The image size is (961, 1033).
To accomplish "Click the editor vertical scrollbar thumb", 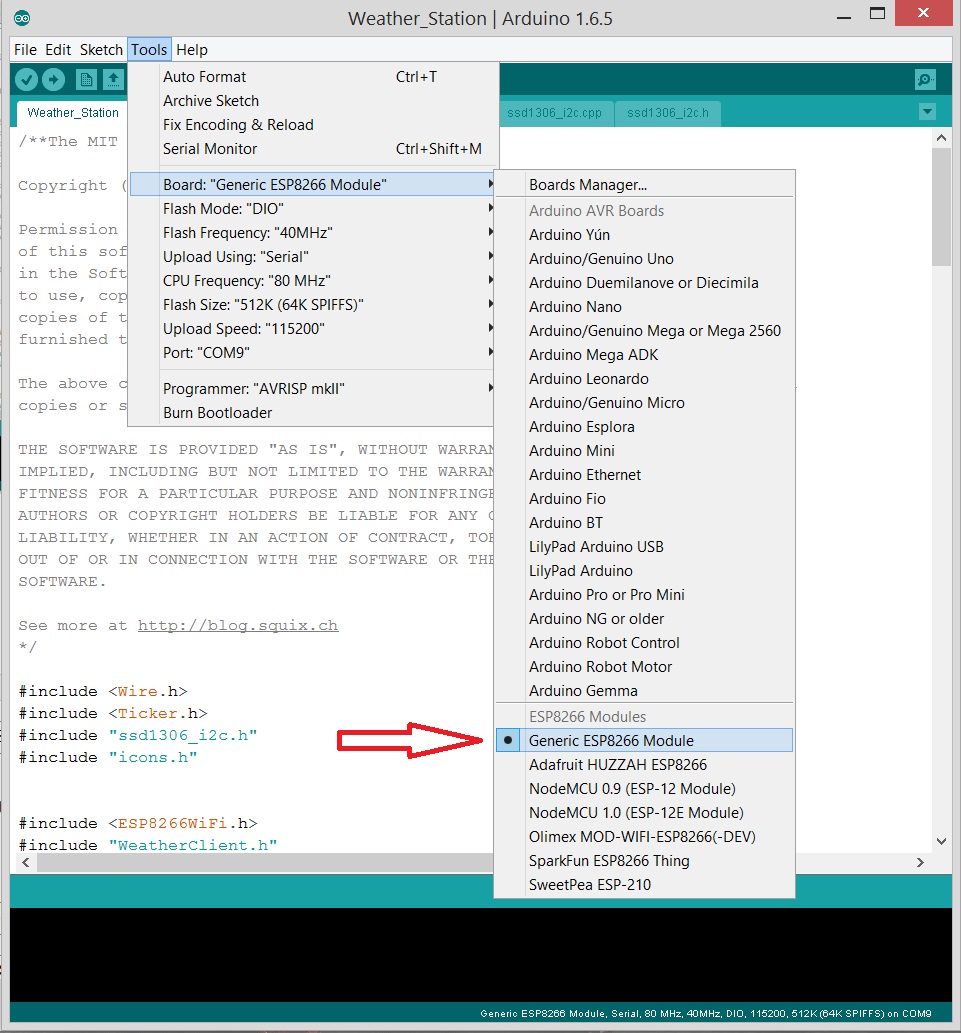I will pyautogui.click(x=942, y=207).
